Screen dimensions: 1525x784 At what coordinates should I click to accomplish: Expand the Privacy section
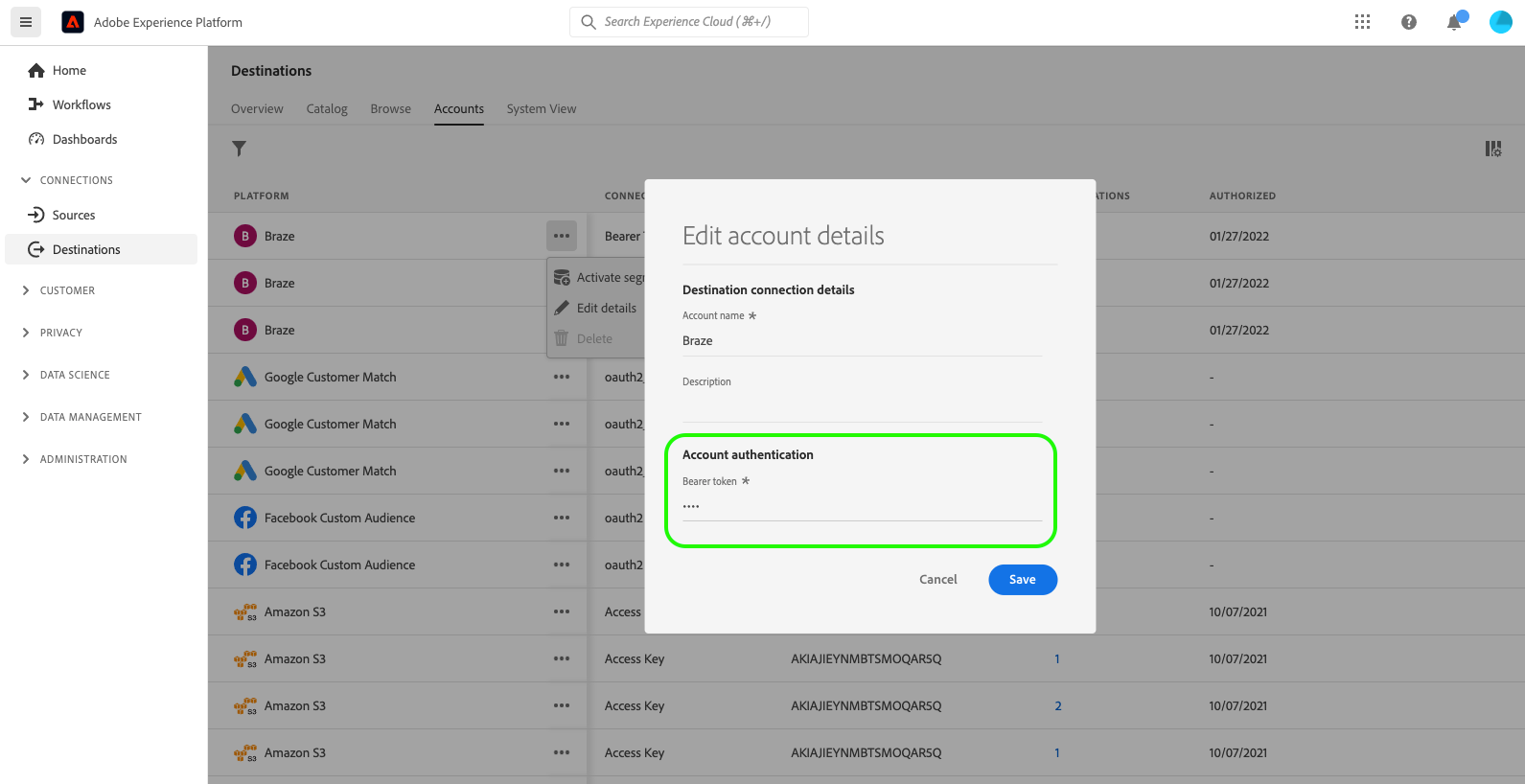(52, 333)
